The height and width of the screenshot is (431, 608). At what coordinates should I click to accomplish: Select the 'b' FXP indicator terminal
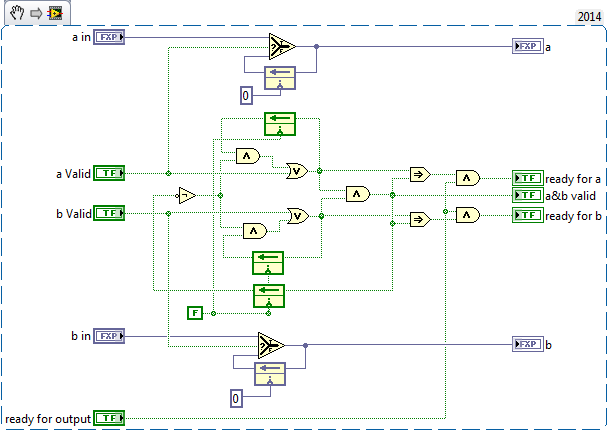point(528,344)
